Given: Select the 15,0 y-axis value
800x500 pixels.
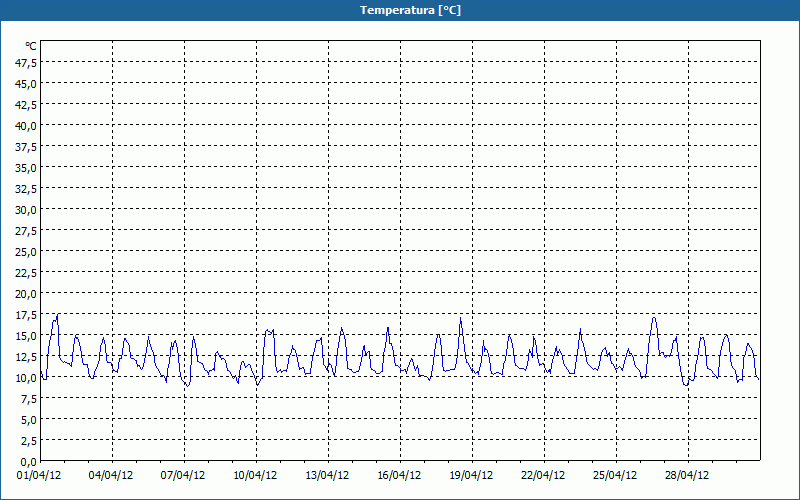Looking at the screenshot, I should coord(26,336).
